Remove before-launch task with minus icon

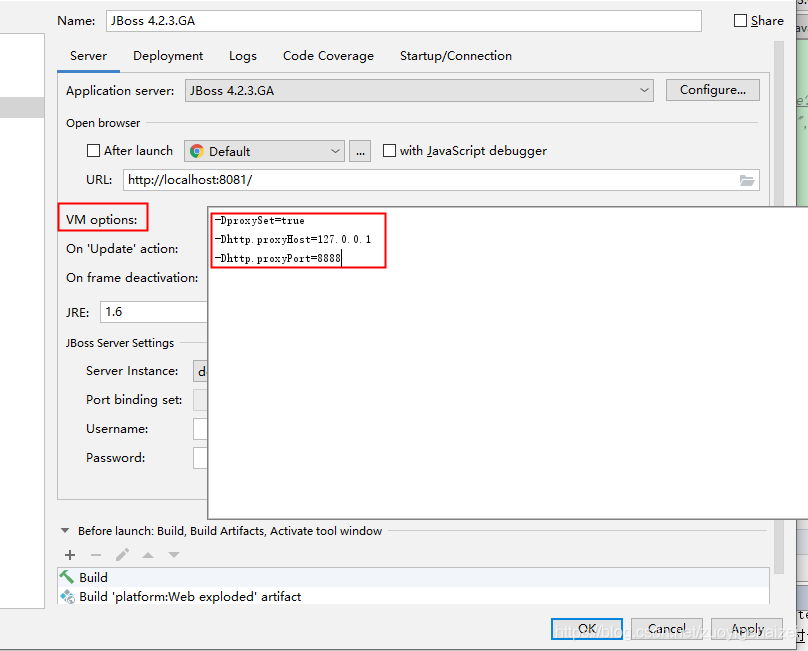point(96,555)
